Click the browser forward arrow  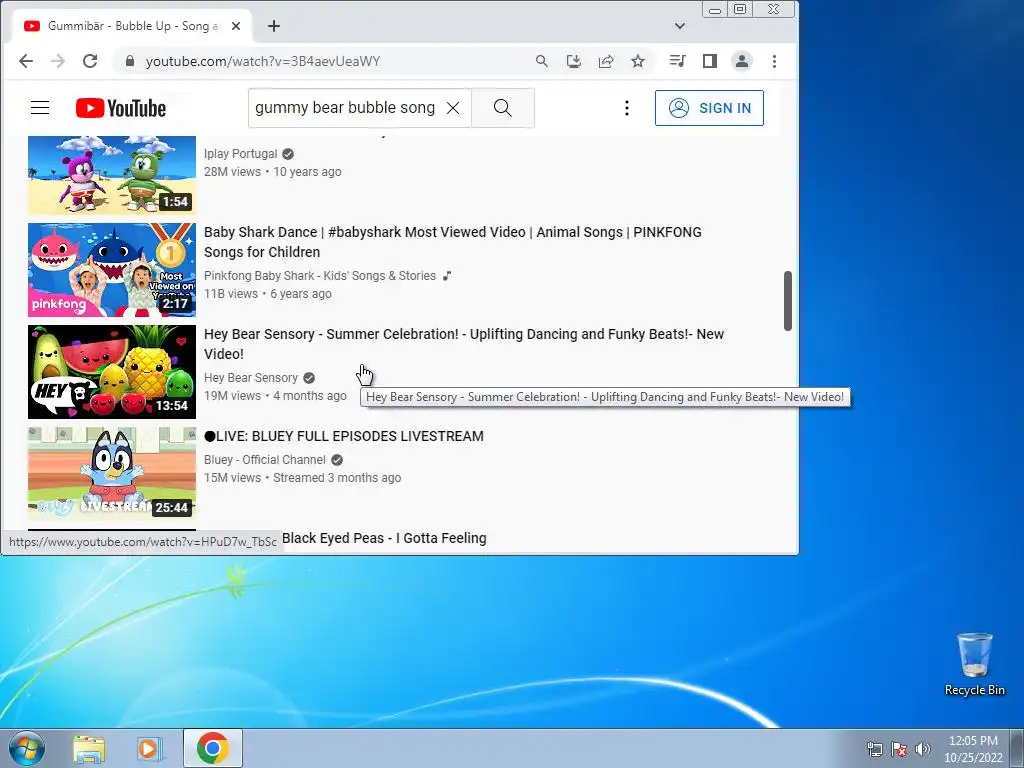click(58, 61)
